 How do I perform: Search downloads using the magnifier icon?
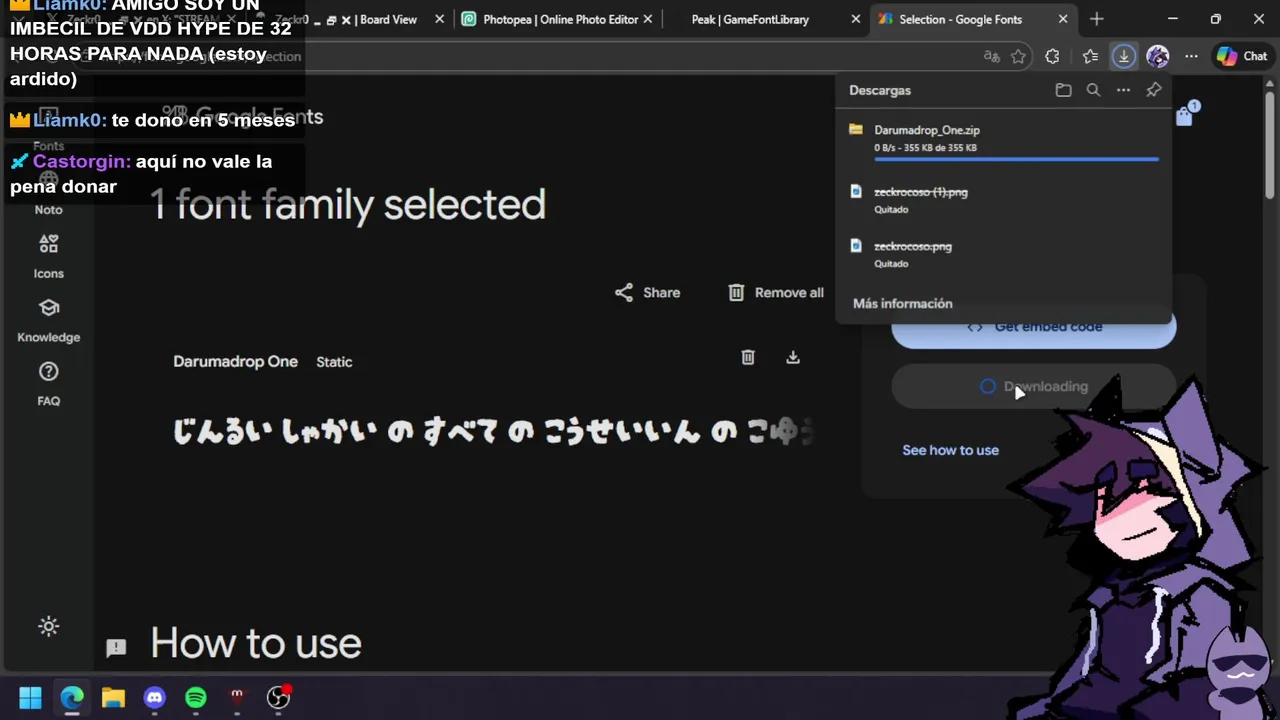pos(1093,90)
